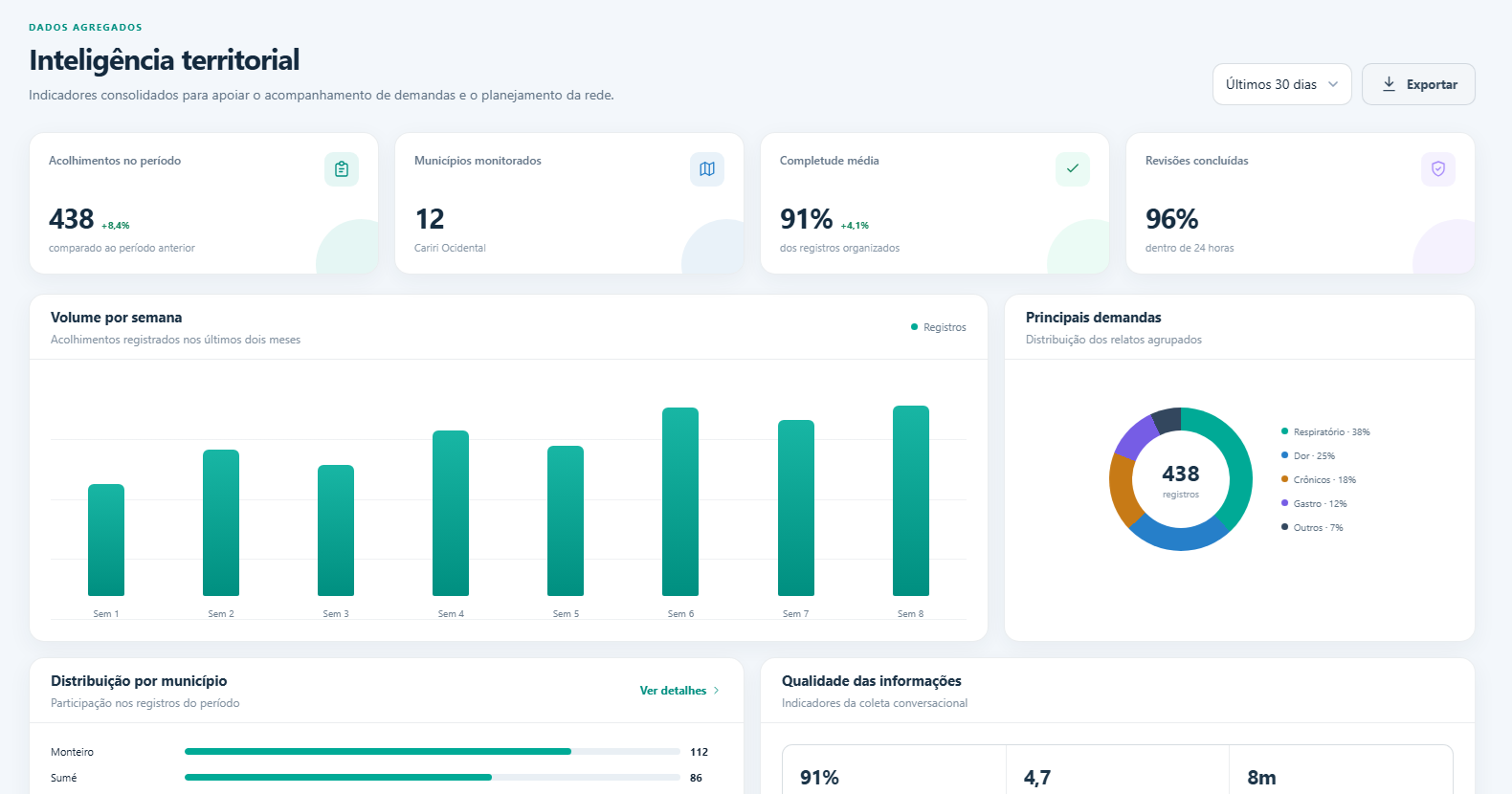Select the Sem 5 bar in chart
The height and width of the screenshot is (794, 1512).
566,521
